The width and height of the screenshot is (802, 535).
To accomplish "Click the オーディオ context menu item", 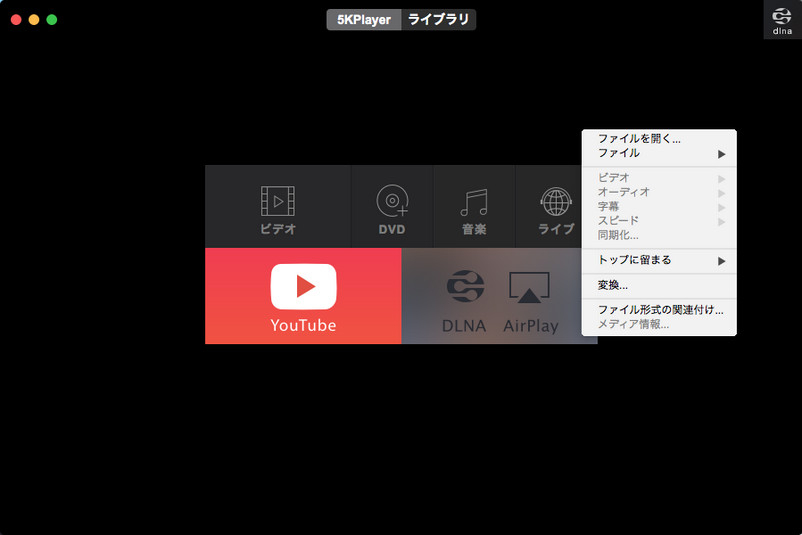I will click(x=624, y=192).
